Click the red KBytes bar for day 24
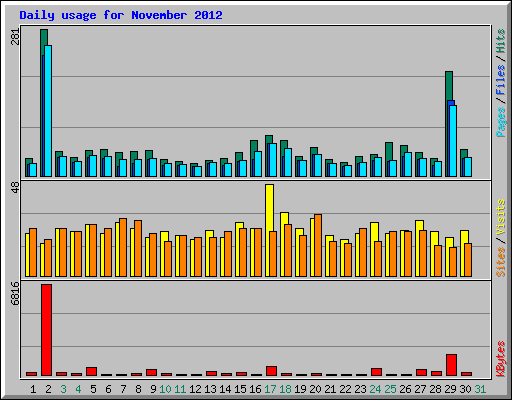Viewport: 512px width, 400px height. pyautogui.click(x=376, y=372)
